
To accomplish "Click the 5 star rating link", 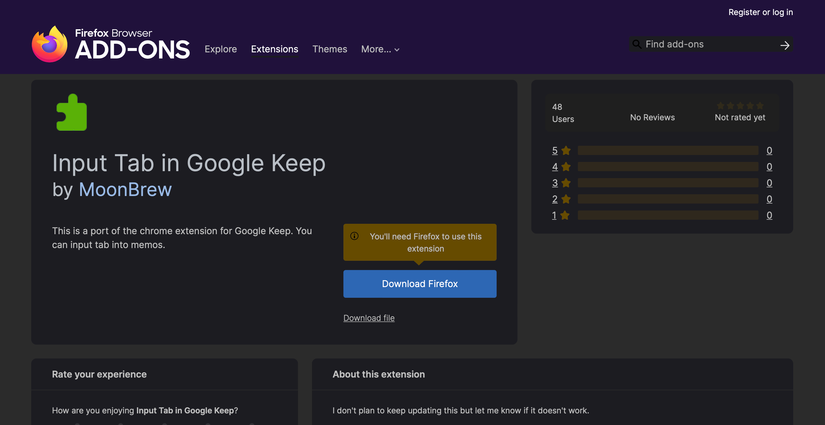I will pyautogui.click(x=561, y=150).
